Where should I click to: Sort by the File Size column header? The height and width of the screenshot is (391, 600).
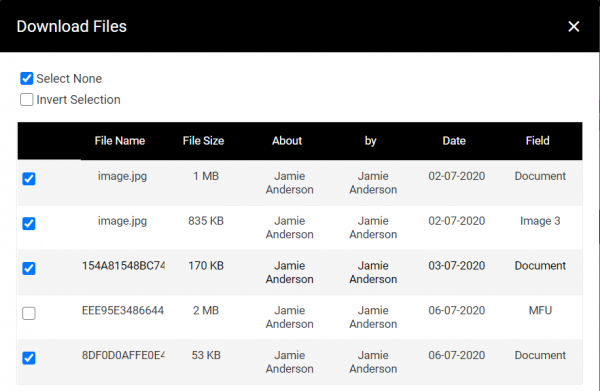203,141
